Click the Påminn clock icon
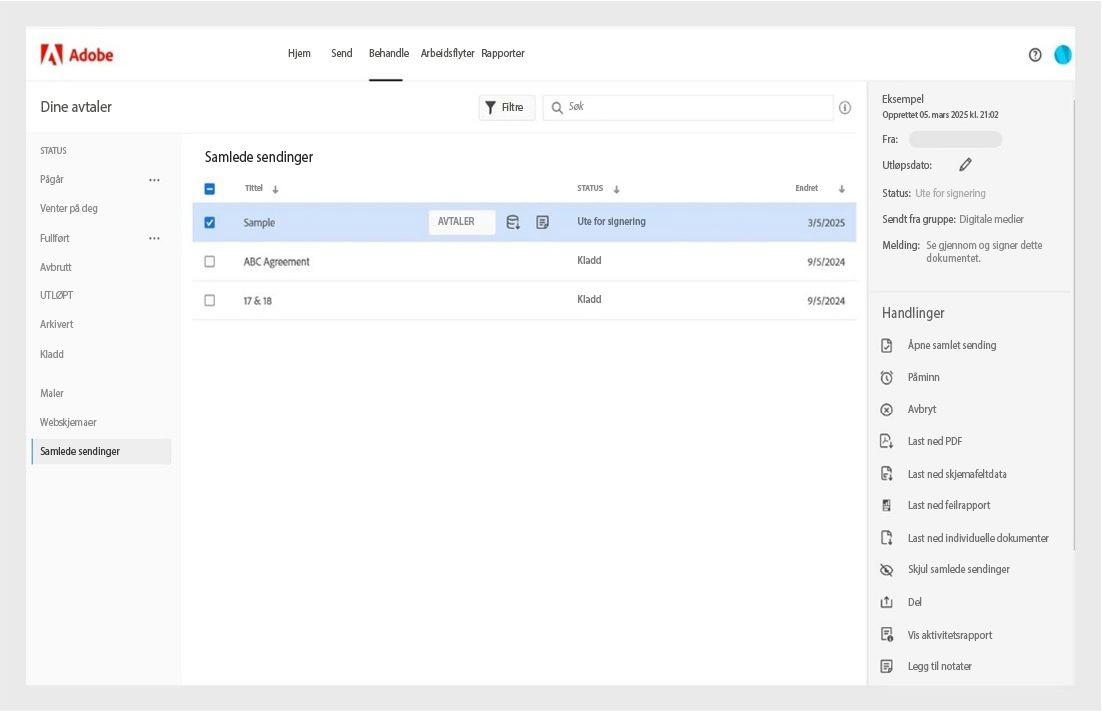1102x711 pixels. (x=886, y=377)
